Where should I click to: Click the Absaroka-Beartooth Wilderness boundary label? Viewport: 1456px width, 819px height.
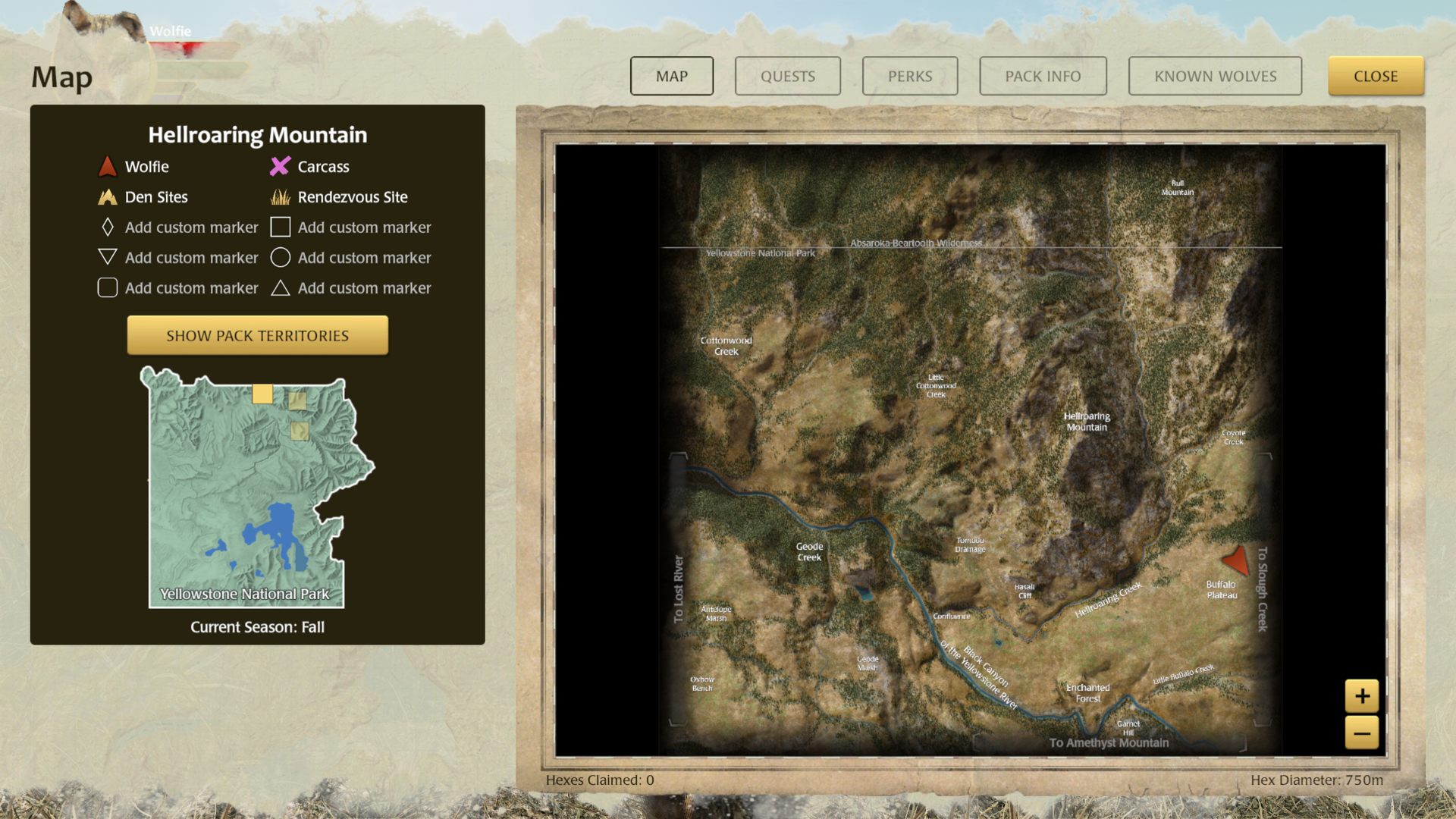(x=916, y=243)
